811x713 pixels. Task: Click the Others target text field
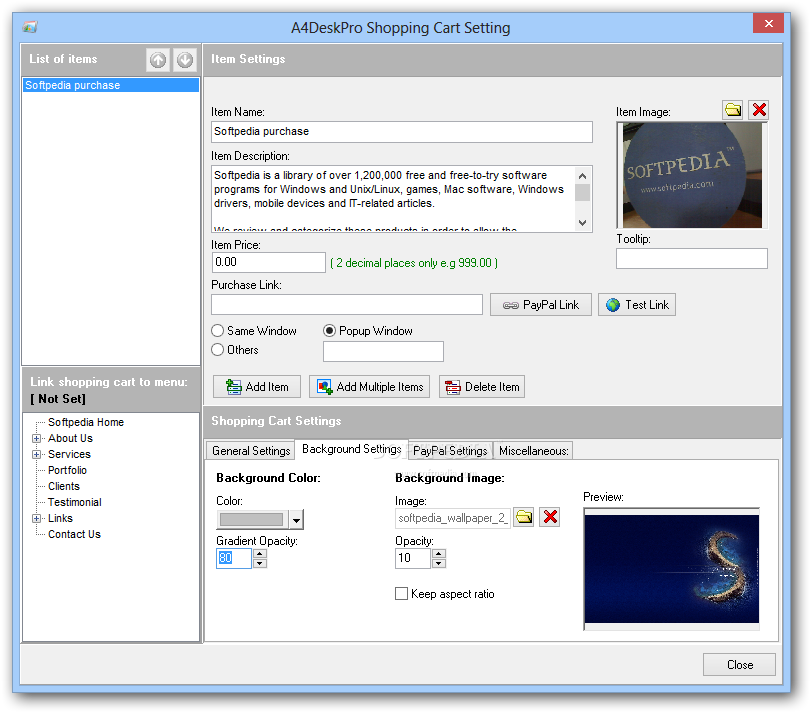point(383,352)
